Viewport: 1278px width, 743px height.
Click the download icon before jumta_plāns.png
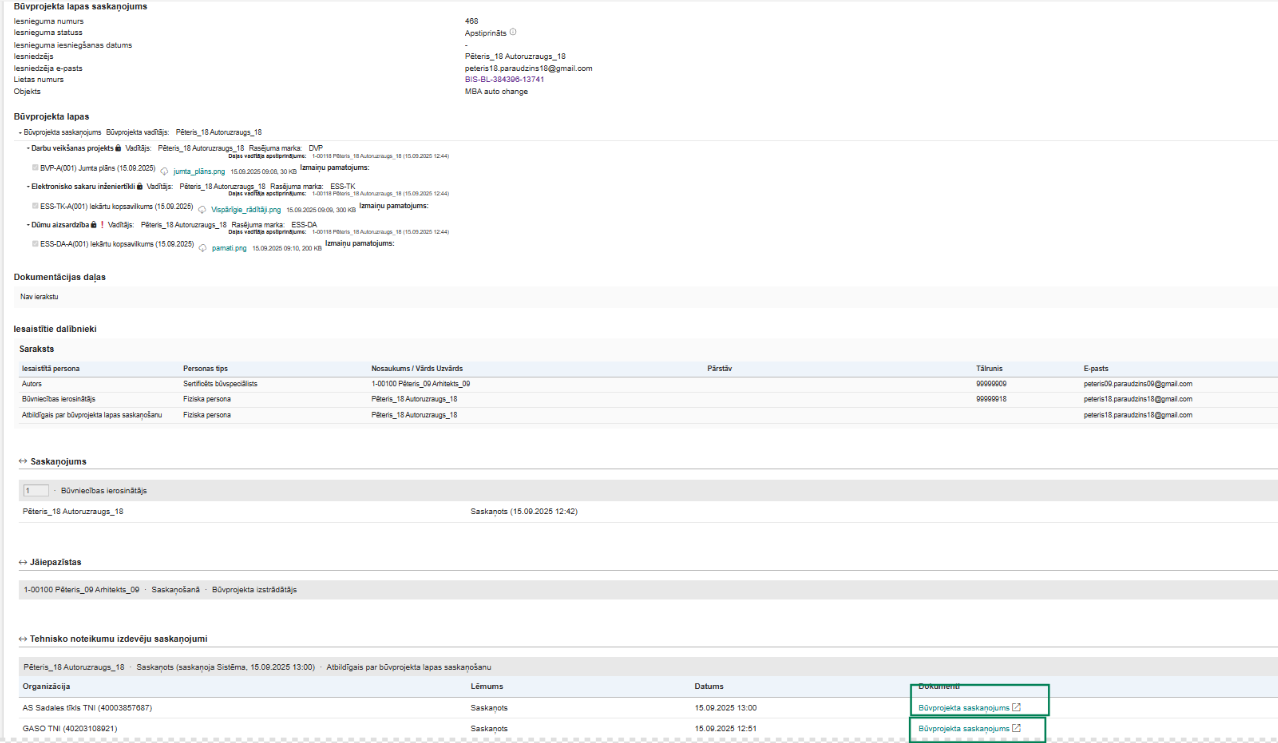point(164,171)
